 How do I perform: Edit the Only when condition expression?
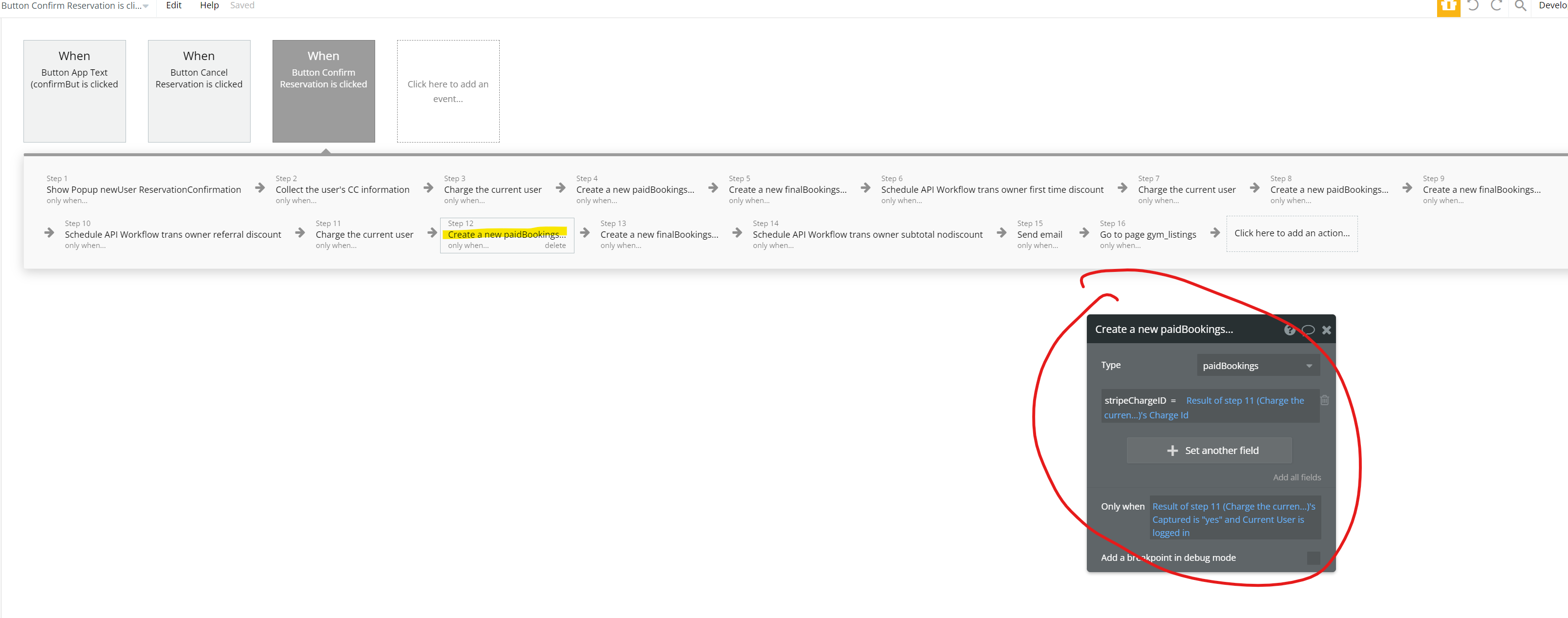[x=1234, y=519]
